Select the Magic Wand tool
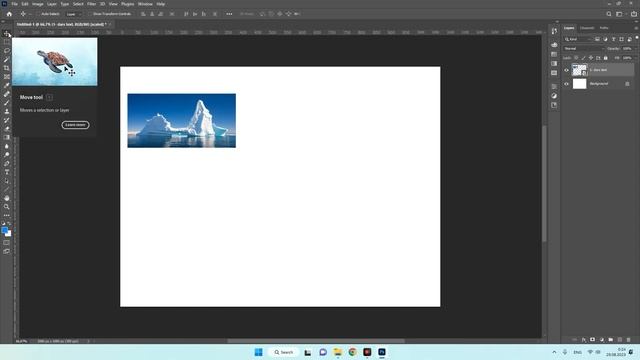Screen dimensions: 640x360 [x=7, y=60]
